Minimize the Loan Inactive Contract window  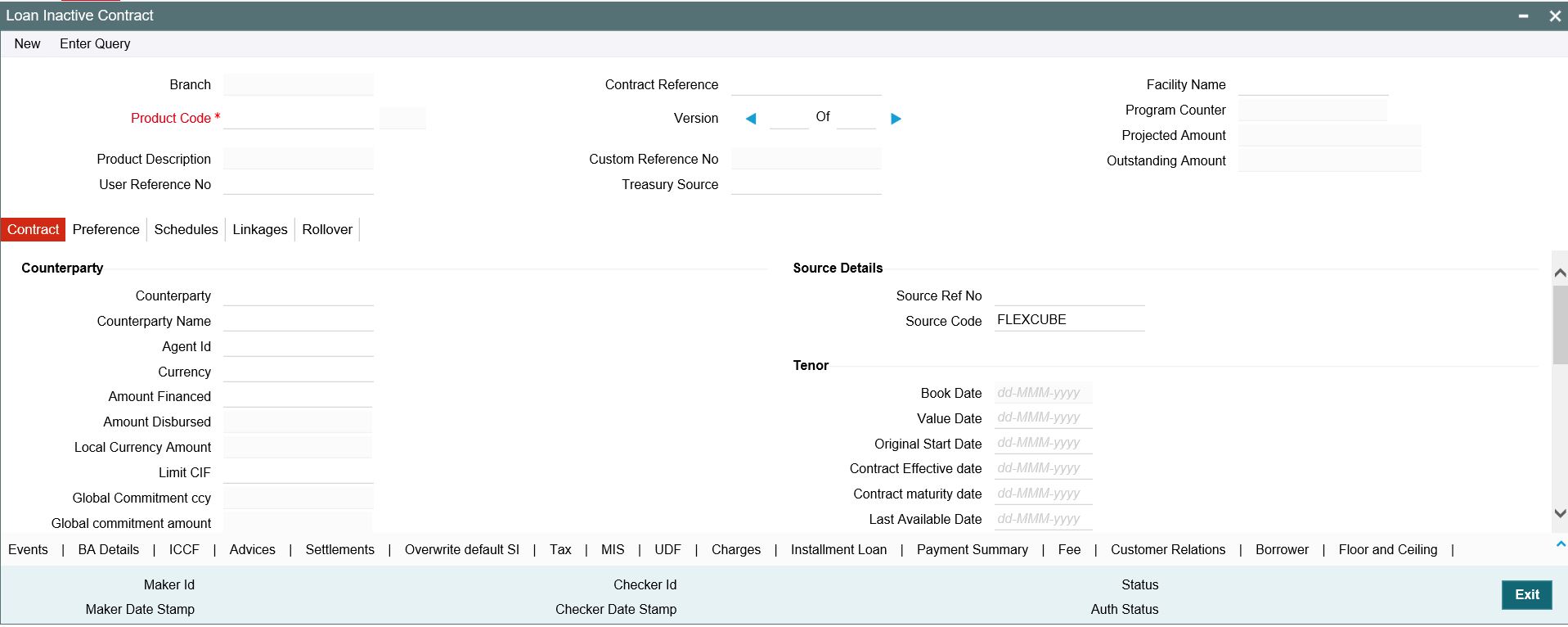click(1524, 16)
